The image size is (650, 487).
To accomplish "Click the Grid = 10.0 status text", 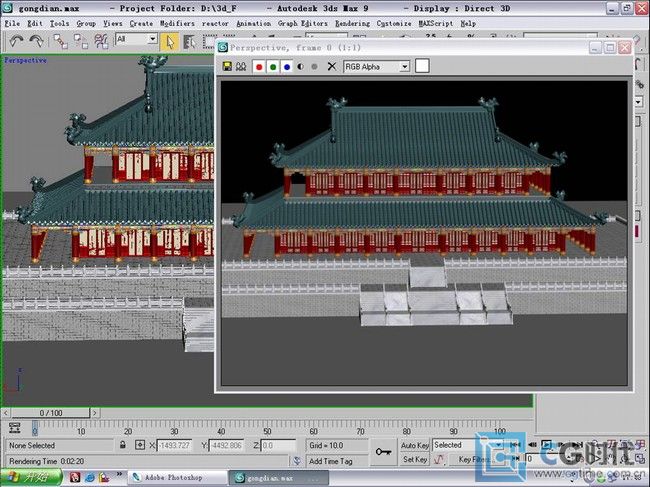I will 326,445.
